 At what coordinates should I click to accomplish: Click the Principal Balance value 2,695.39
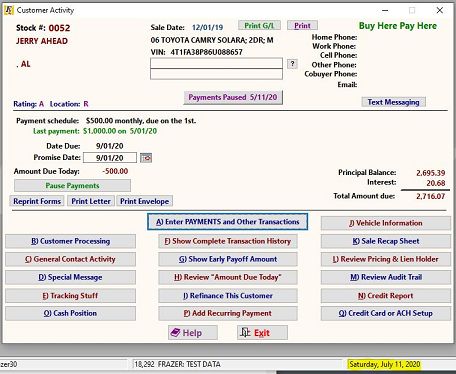pyautogui.click(x=430, y=173)
